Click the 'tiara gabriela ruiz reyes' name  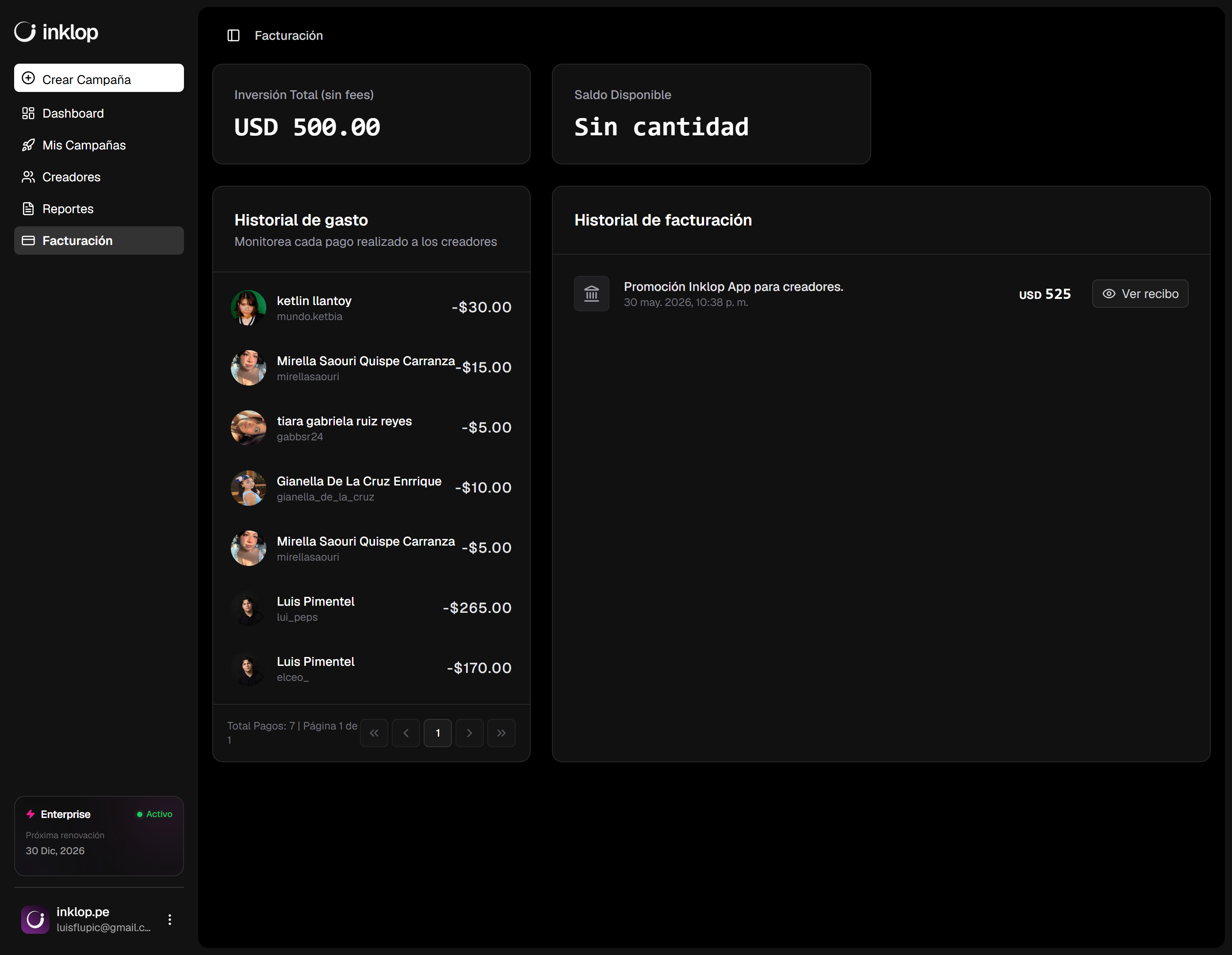click(344, 421)
